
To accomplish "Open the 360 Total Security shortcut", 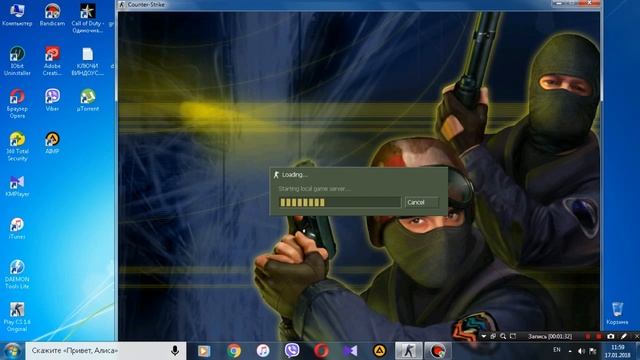I will point(17,146).
